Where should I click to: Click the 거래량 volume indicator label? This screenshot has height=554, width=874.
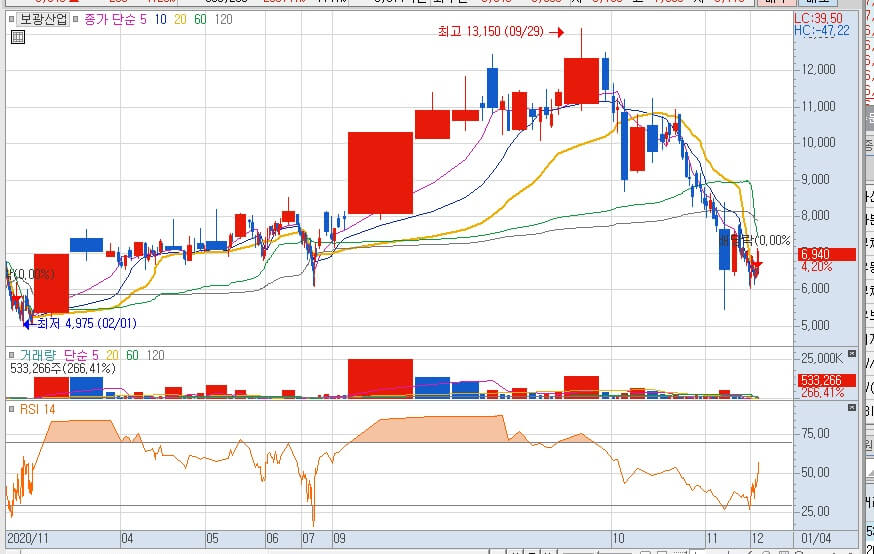tap(38, 355)
